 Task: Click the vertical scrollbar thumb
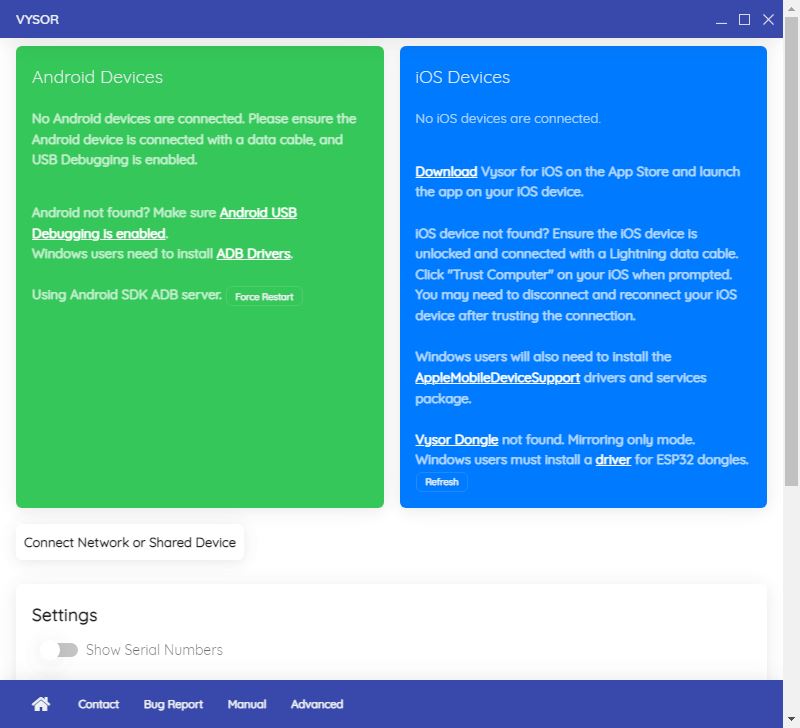(x=791, y=253)
